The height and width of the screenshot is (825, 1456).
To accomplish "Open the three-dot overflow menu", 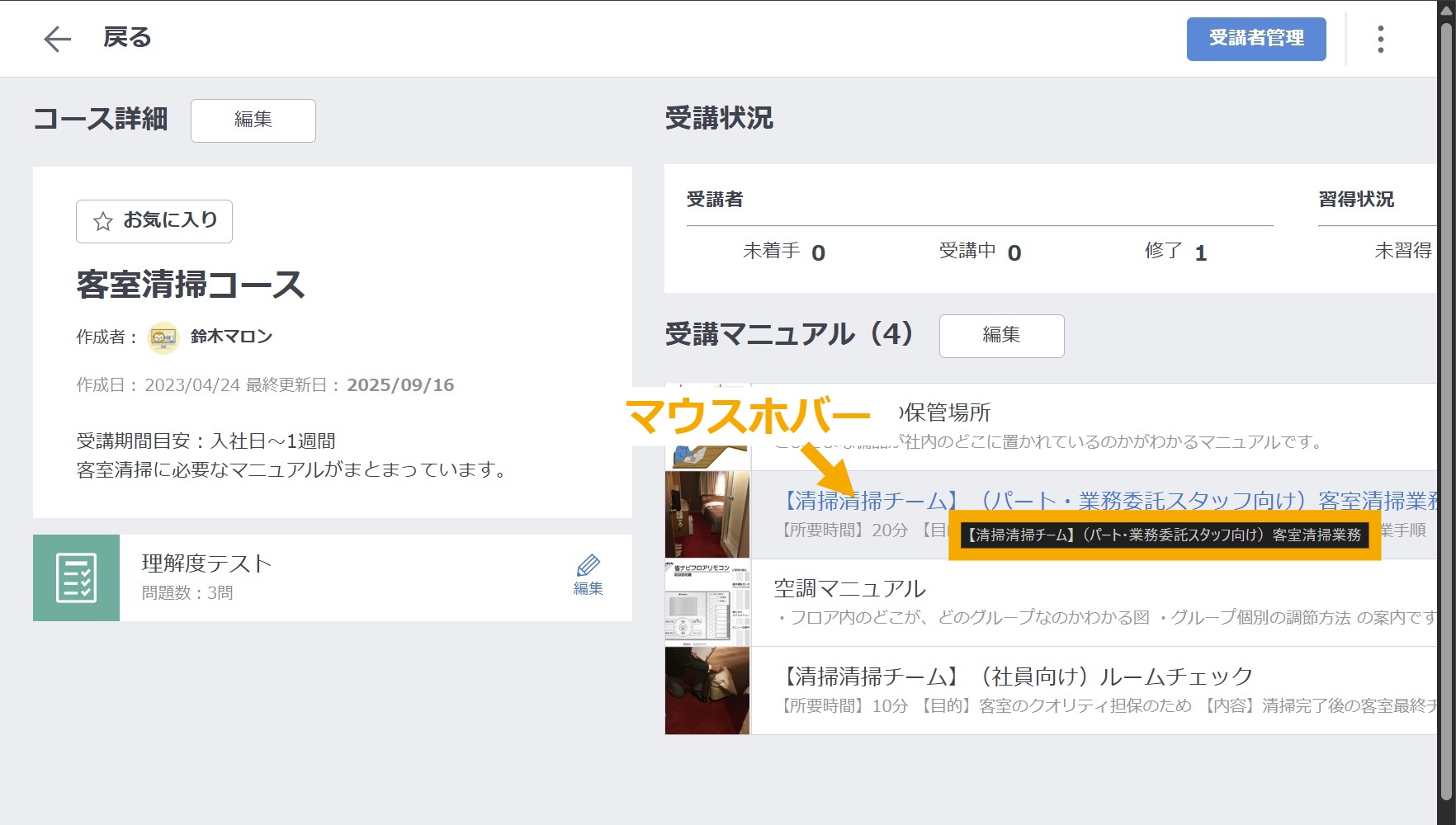I will coord(1379,38).
